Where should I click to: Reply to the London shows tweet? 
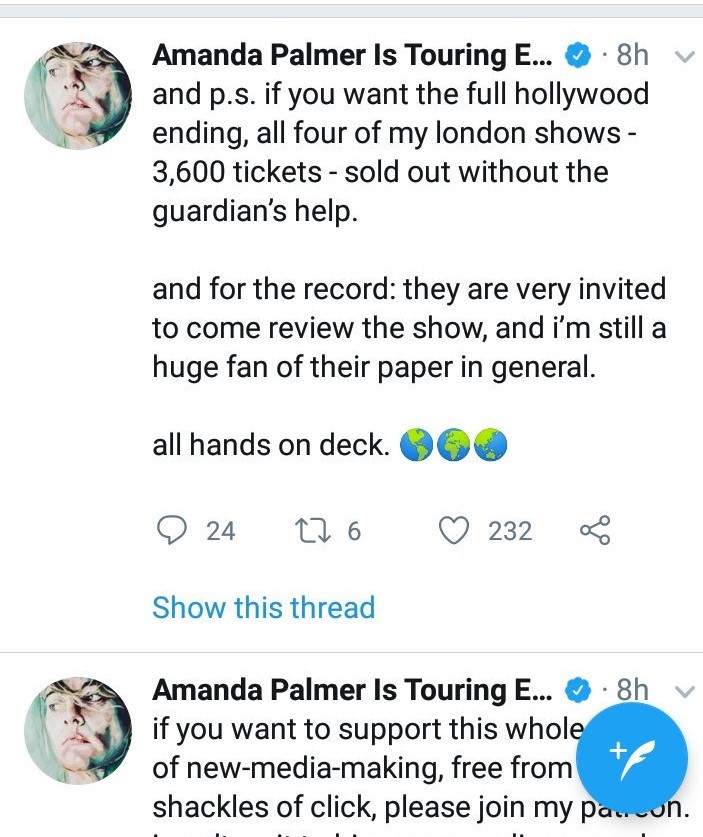pyautogui.click(x=175, y=530)
